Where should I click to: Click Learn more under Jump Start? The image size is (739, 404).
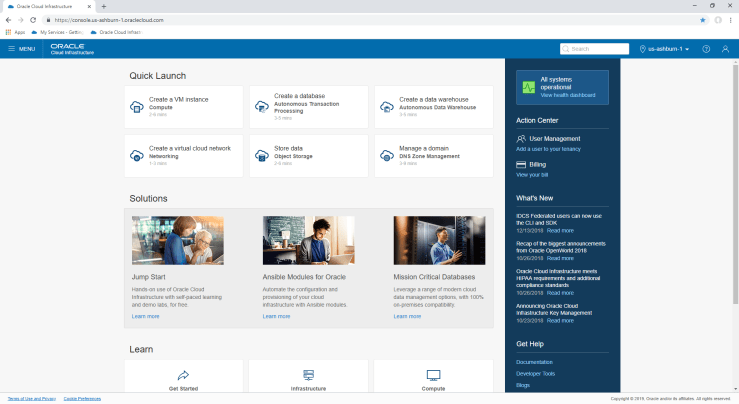pos(145,316)
